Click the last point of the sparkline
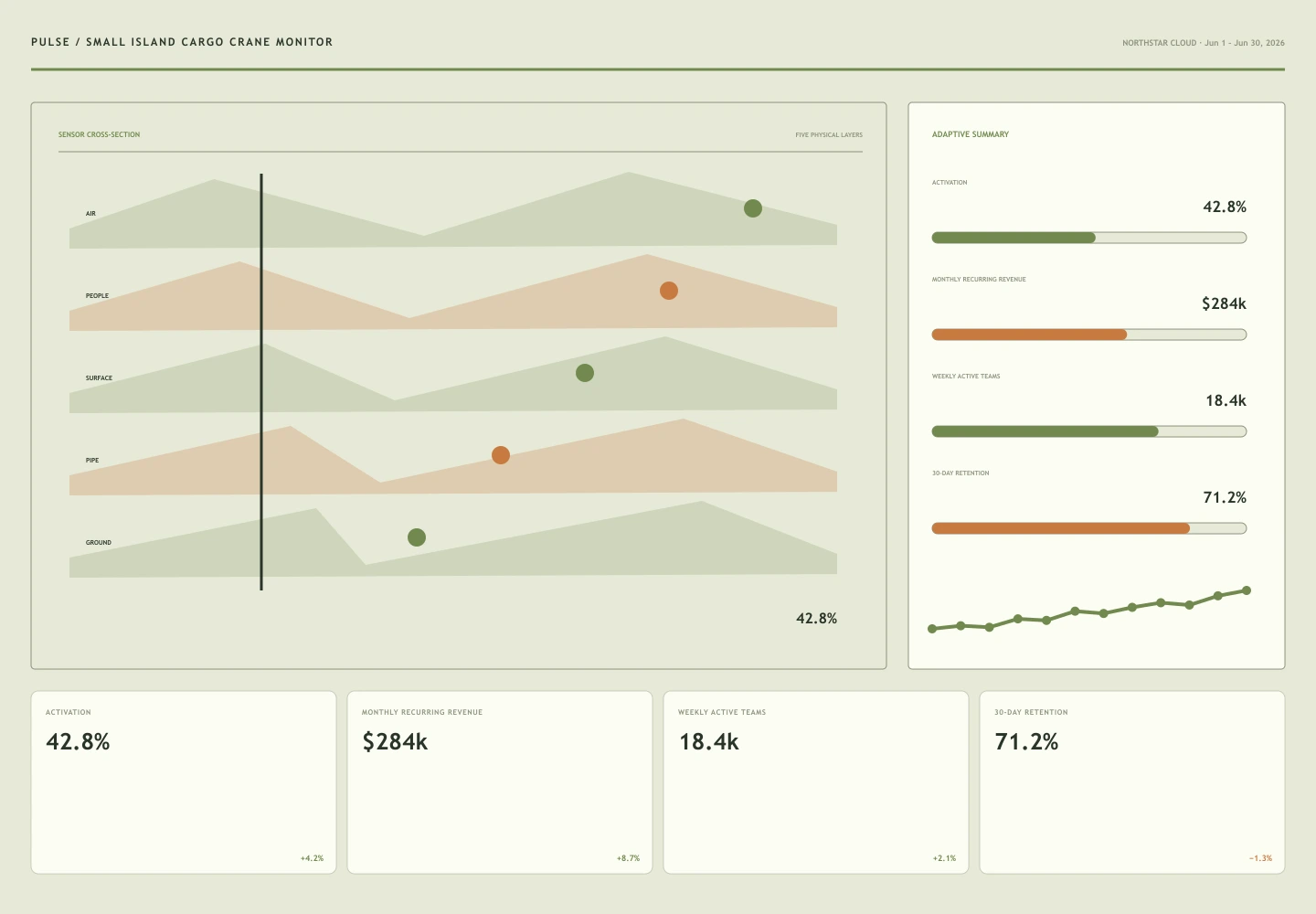Image resolution: width=1316 pixels, height=914 pixels. (x=1247, y=590)
